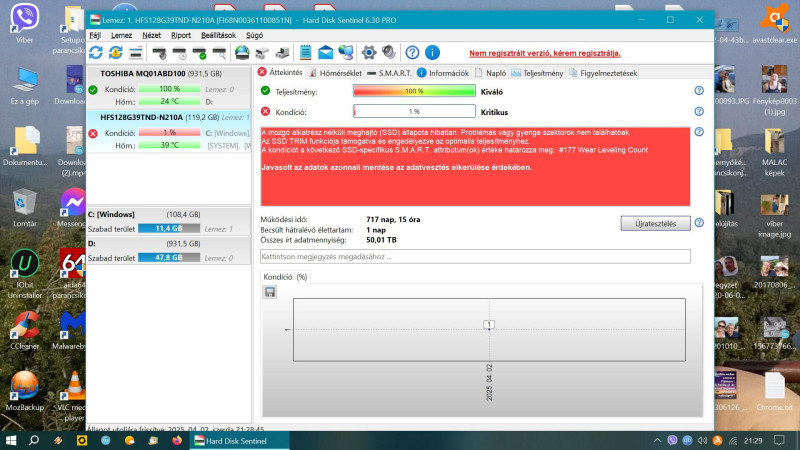This screenshot has height=450, width=800.
Task: Click help icon next to the Kondíció bar
Action: (x=699, y=111)
